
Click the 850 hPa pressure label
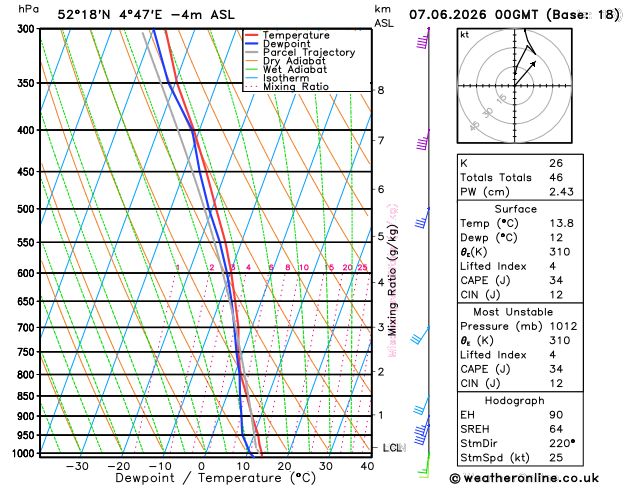28,396
